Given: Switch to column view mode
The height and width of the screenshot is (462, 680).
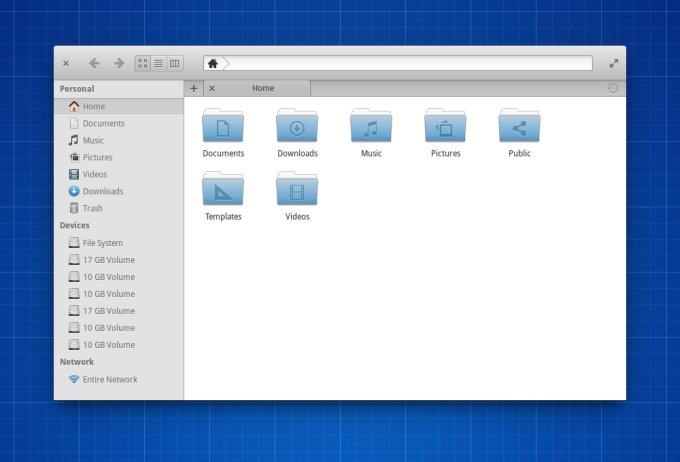Looking at the screenshot, I should click(174, 63).
